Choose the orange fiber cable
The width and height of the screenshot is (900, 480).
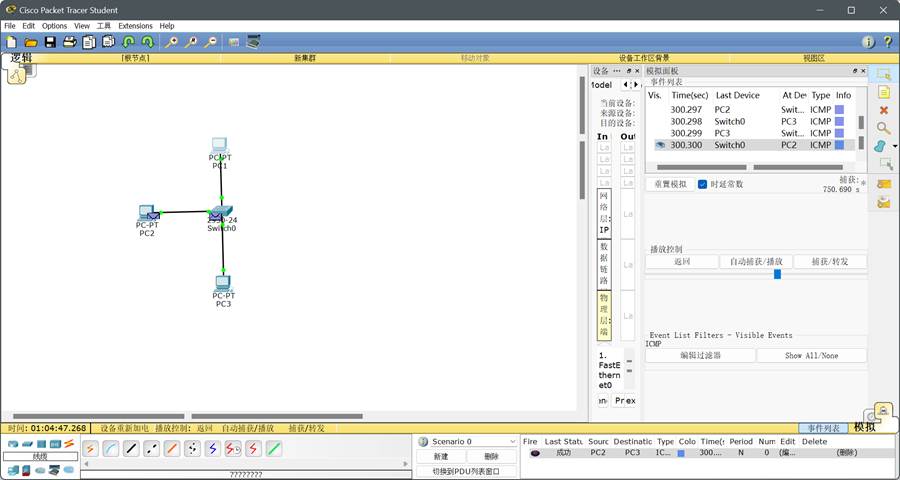(172, 449)
